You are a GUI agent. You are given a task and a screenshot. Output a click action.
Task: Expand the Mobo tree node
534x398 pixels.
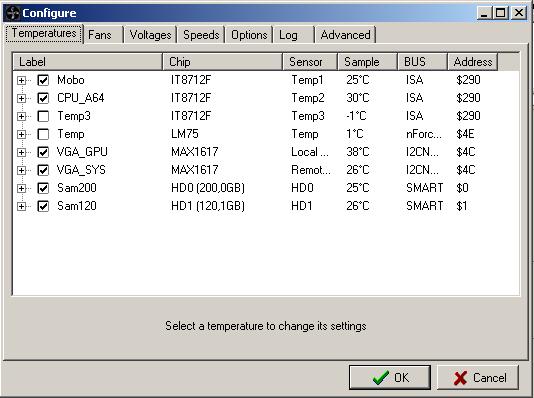click(21, 80)
